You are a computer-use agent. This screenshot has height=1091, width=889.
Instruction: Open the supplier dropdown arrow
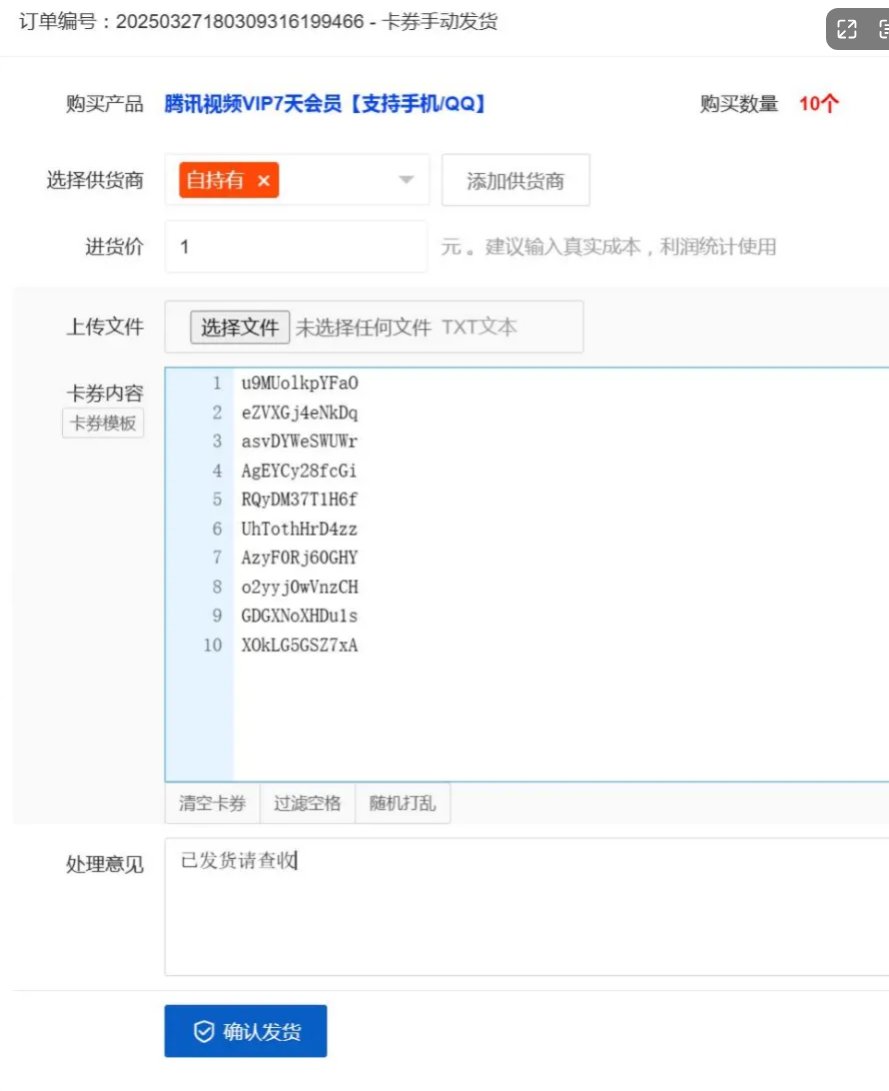coord(406,180)
